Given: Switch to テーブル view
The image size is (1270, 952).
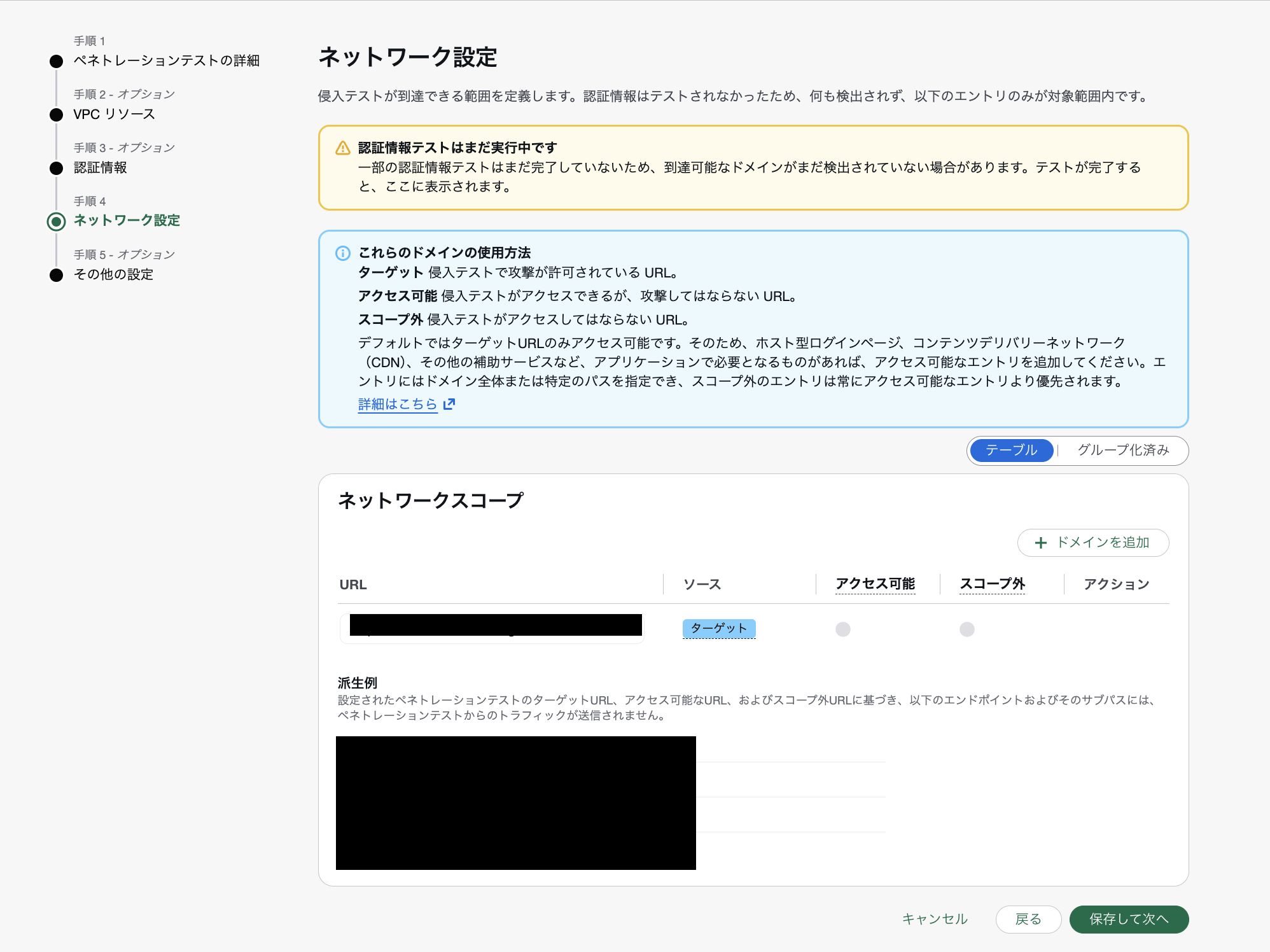Looking at the screenshot, I should click(1012, 451).
